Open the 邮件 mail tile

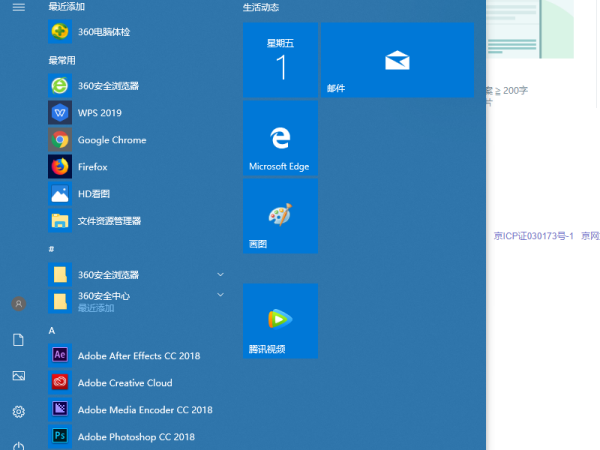point(397,60)
